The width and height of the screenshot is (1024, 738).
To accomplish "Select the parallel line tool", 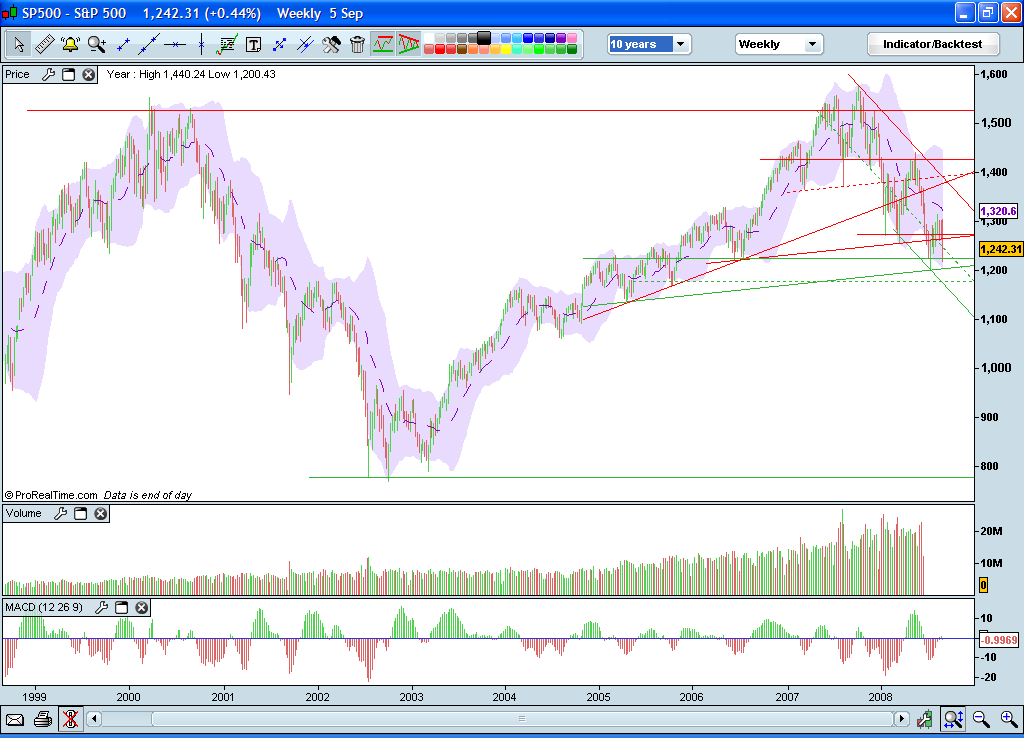I will point(305,44).
